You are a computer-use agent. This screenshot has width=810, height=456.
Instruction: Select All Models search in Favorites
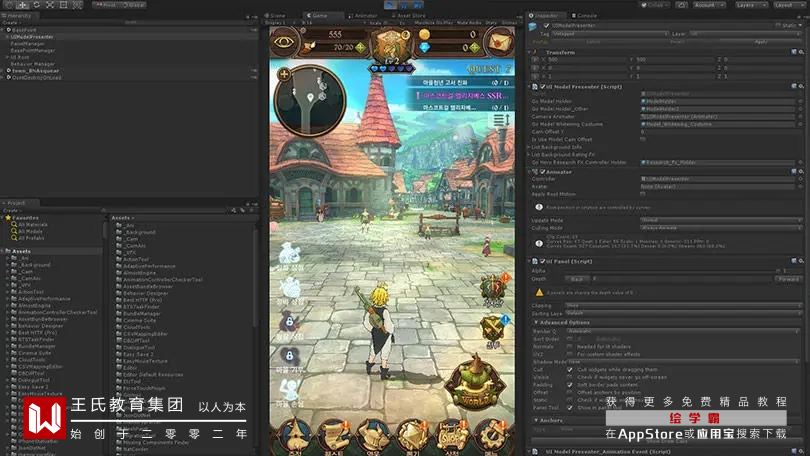[x=30, y=231]
